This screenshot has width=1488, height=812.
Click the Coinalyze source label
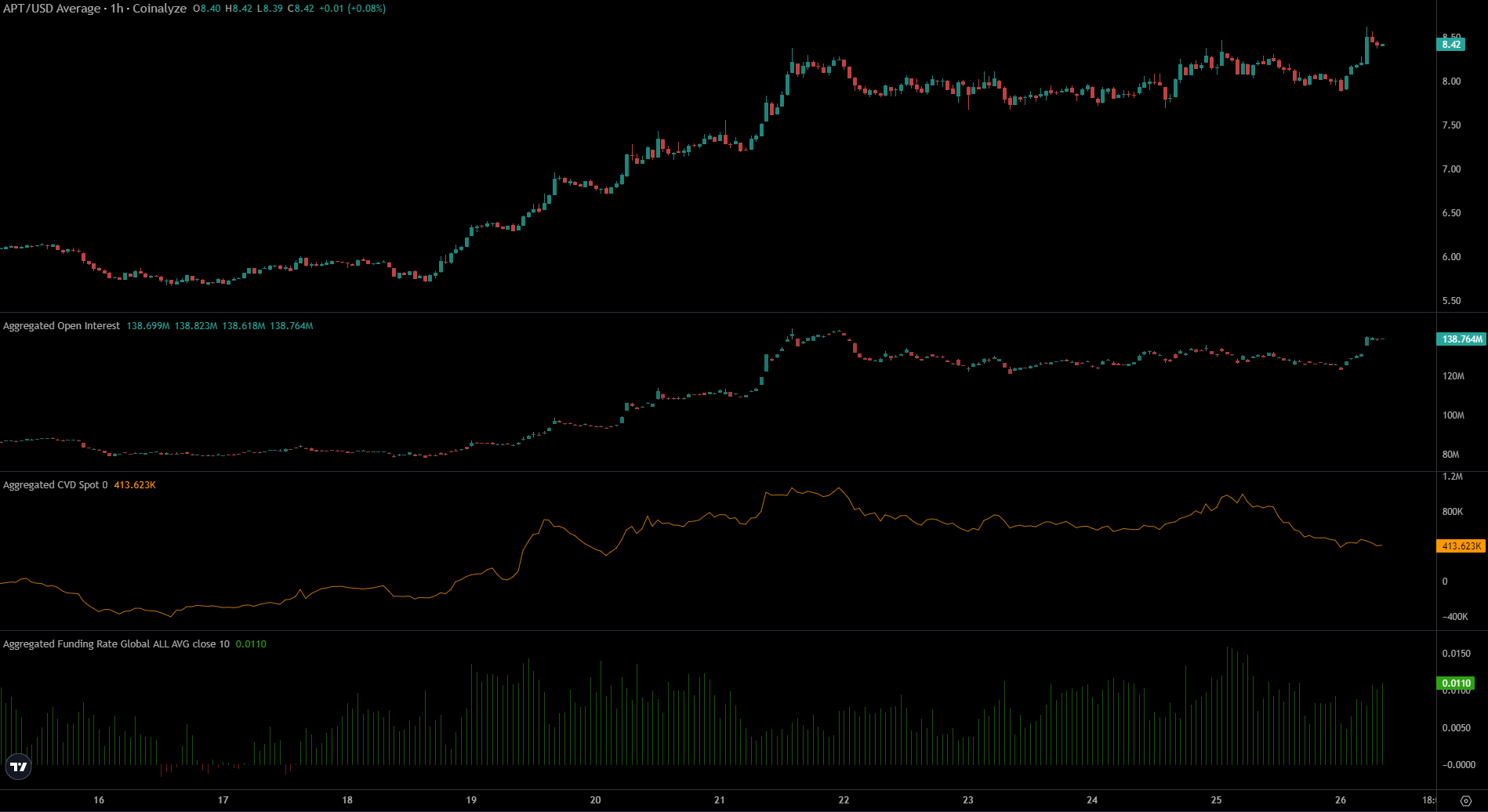(x=160, y=9)
